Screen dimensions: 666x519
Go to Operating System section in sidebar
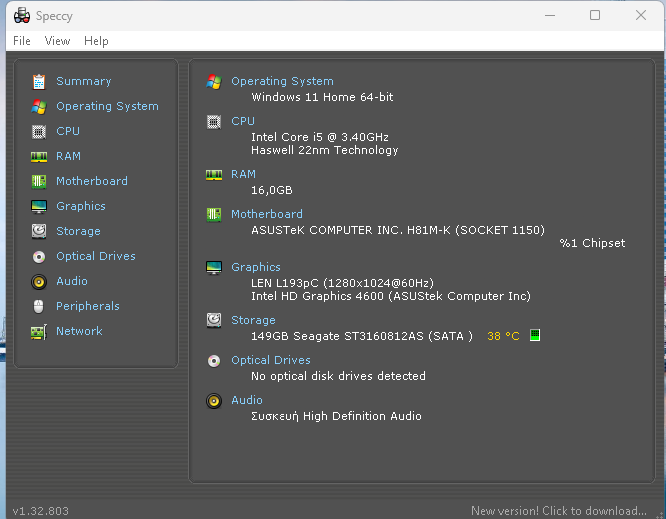pyautogui.click(x=107, y=106)
